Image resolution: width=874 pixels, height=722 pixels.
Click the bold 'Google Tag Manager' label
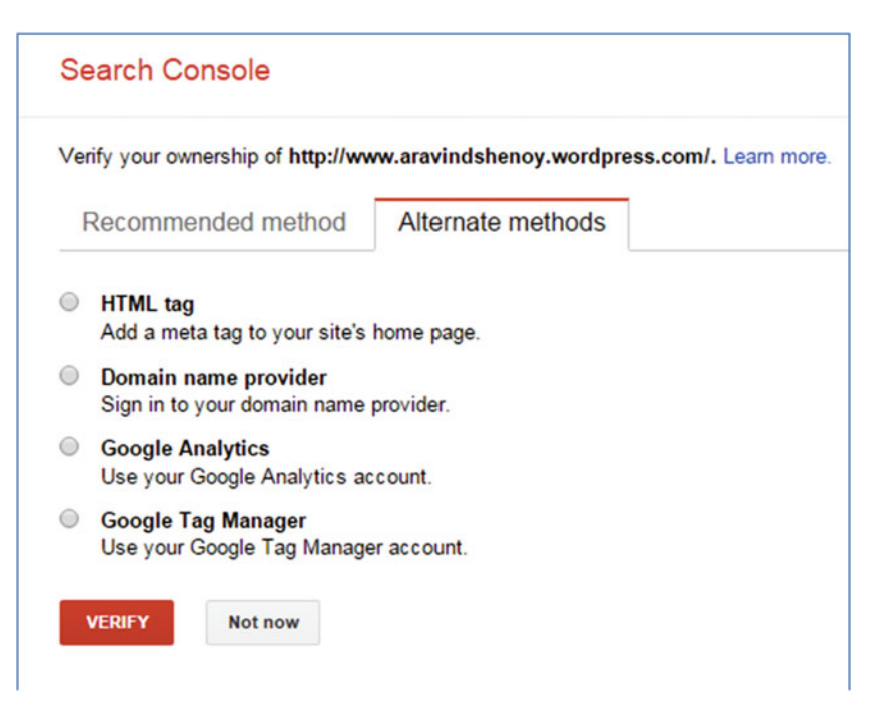coord(203,520)
